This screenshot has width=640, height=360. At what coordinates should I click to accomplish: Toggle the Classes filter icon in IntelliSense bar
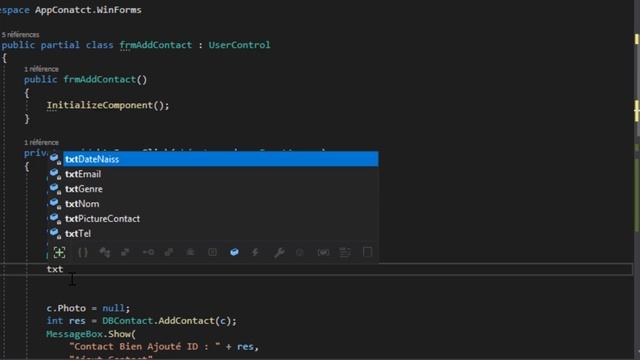coord(104,252)
